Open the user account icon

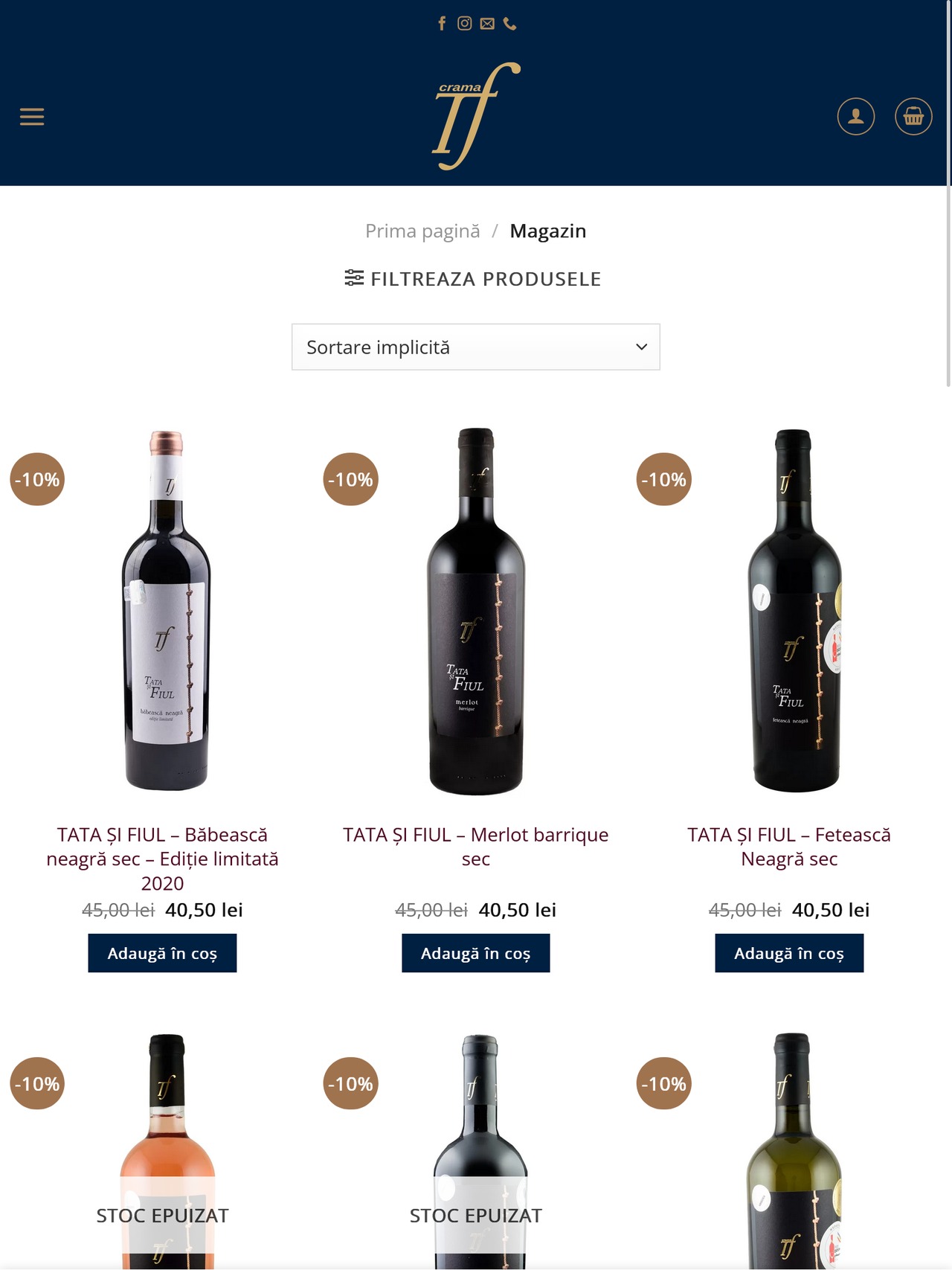tap(855, 117)
